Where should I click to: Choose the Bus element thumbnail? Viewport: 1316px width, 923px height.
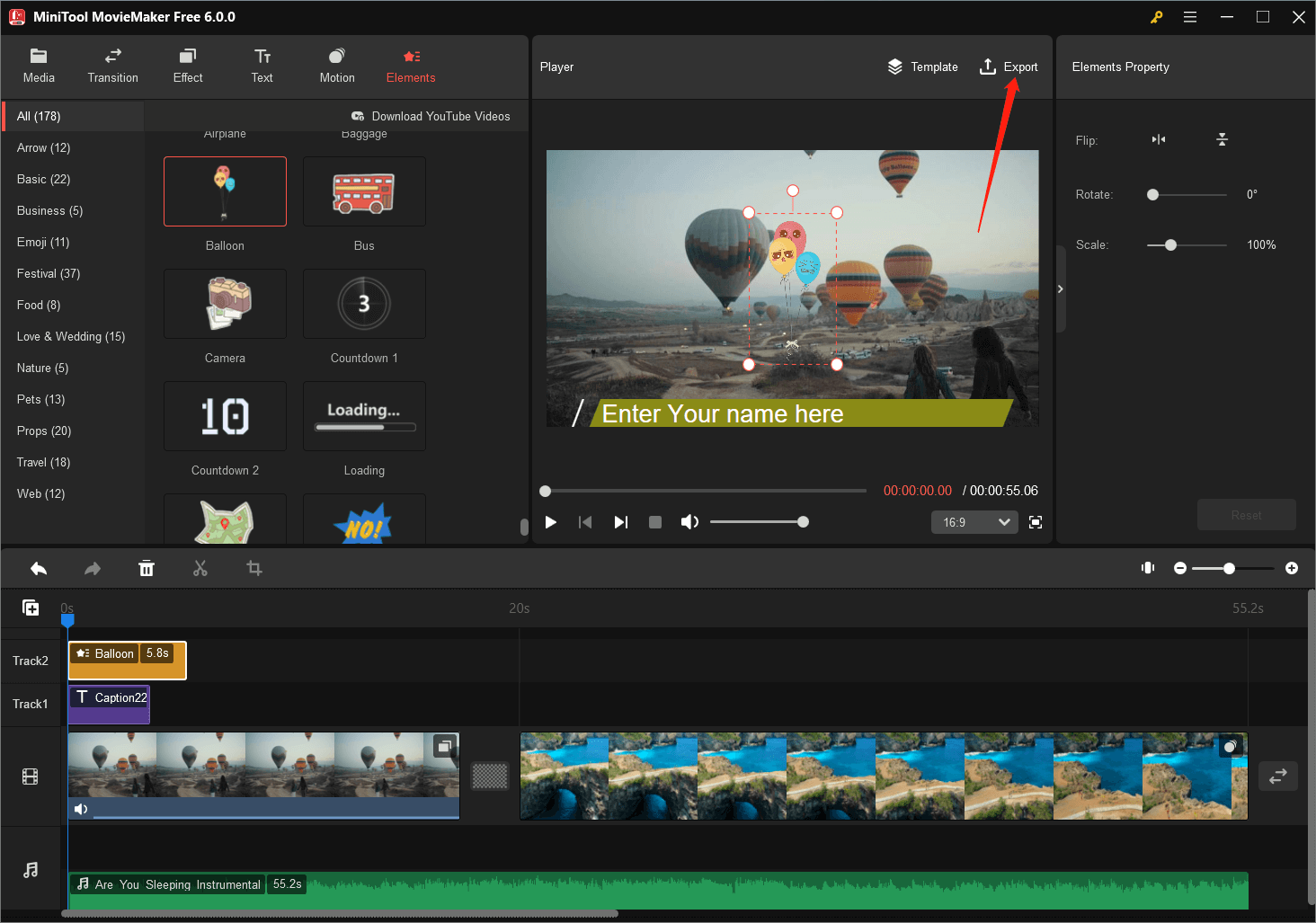coord(364,191)
